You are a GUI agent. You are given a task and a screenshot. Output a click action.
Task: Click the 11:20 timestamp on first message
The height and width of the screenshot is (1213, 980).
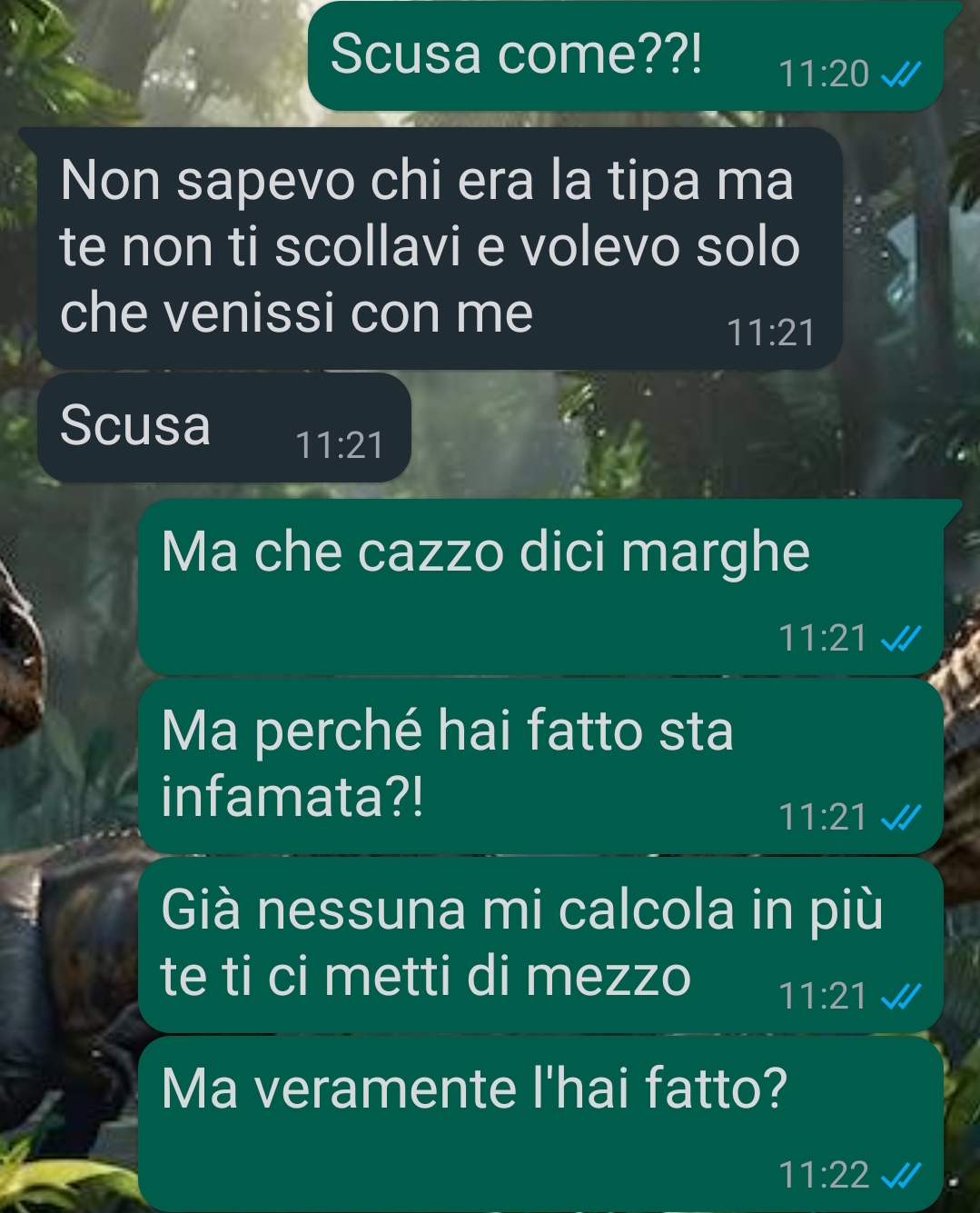824,75
